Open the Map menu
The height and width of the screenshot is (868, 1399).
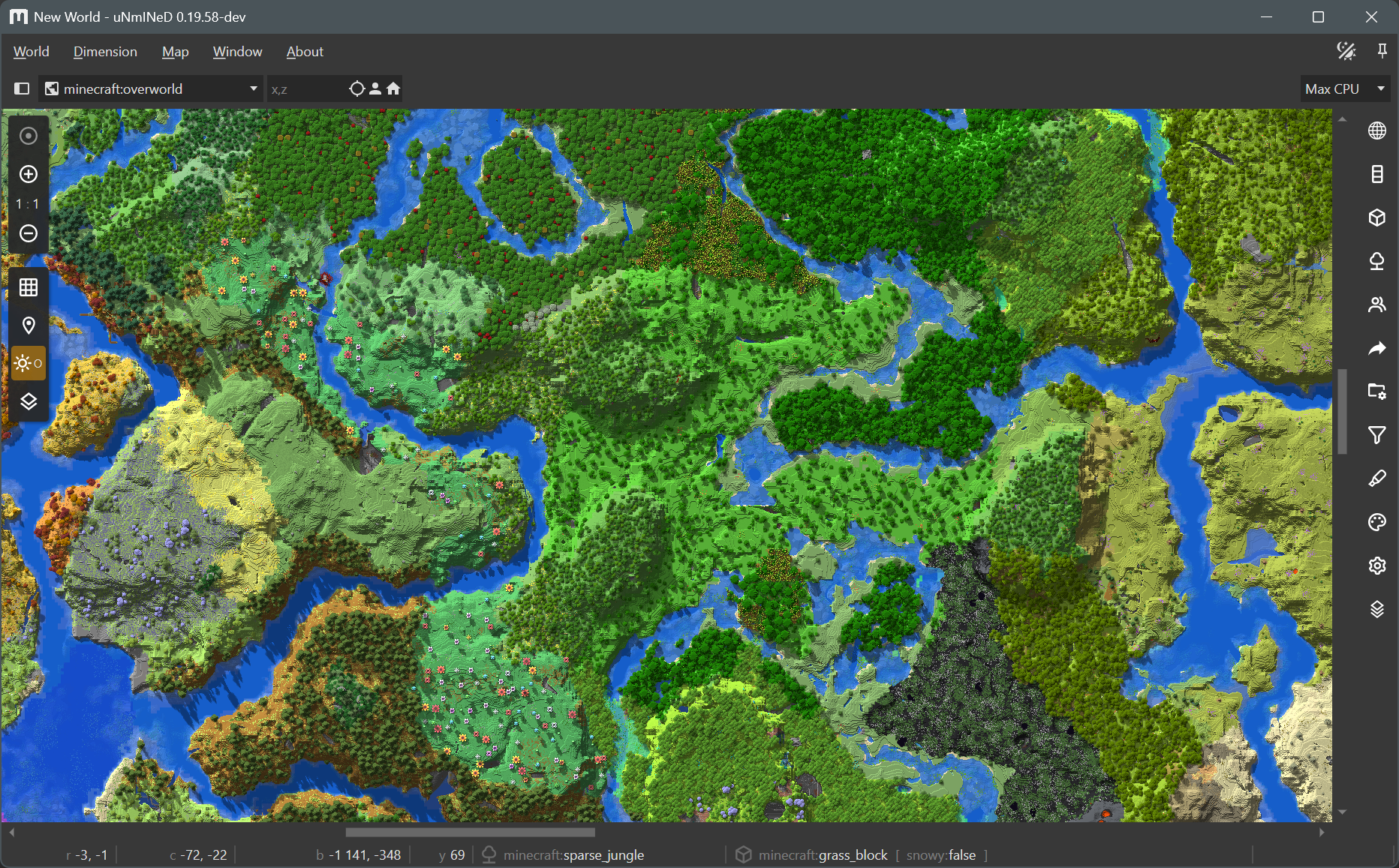point(175,52)
